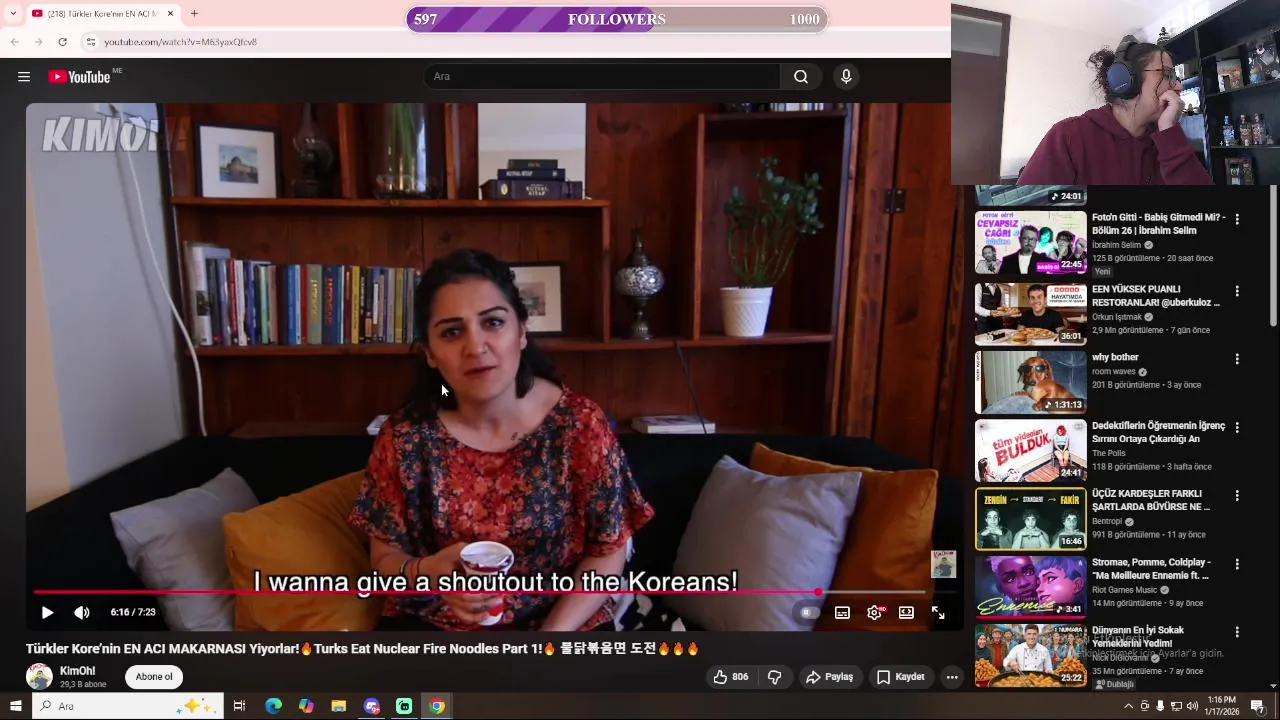The width and height of the screenshot is (1280, 720).
Task: Go back to the previous page
Action: [x=14, y=42]
